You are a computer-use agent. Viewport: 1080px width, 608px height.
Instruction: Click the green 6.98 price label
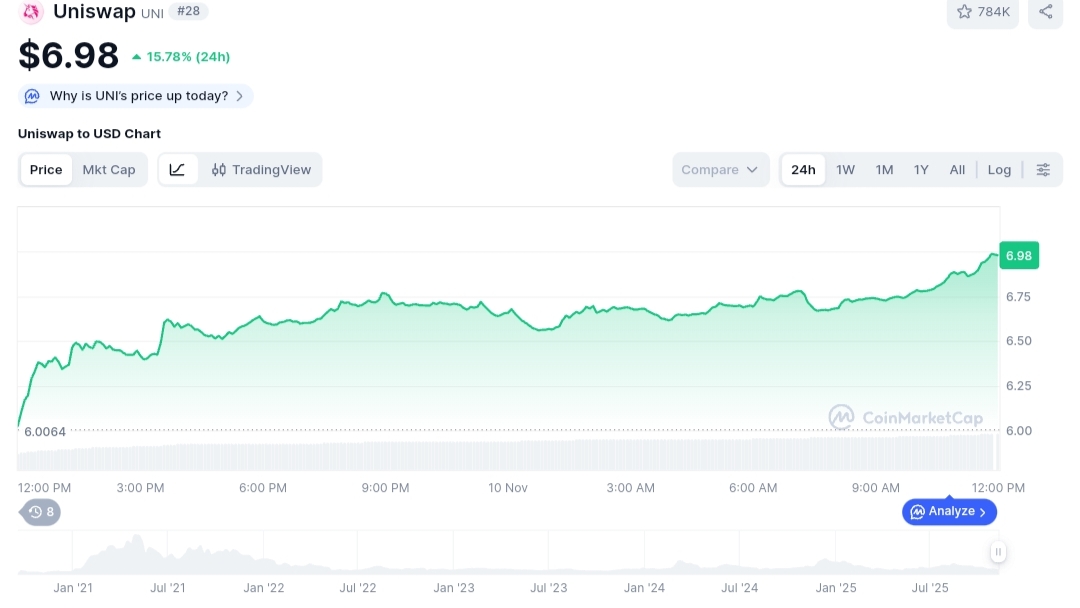(x=1019, y=255)
